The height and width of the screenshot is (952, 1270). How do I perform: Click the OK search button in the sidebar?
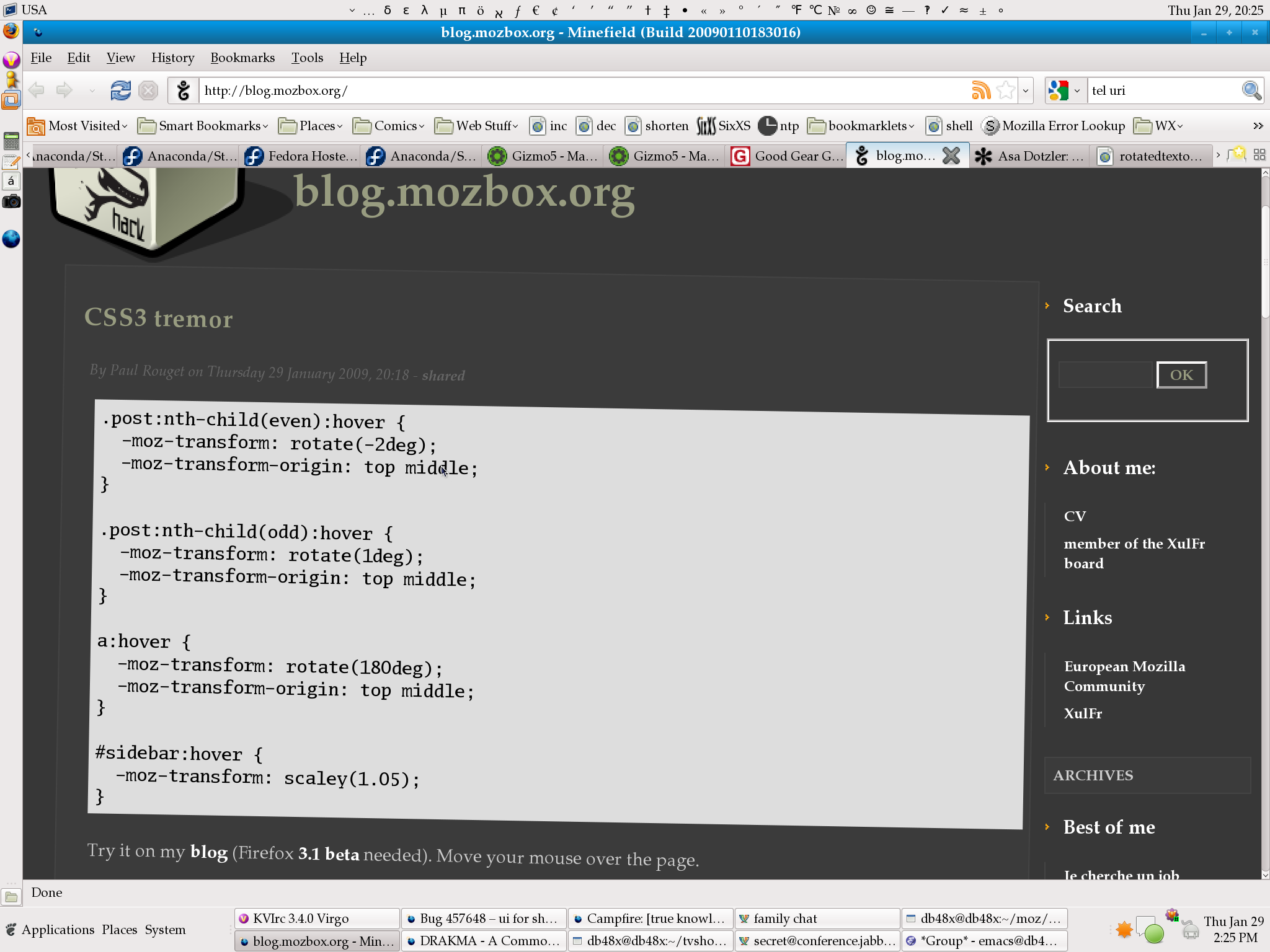coord(1181,375)
